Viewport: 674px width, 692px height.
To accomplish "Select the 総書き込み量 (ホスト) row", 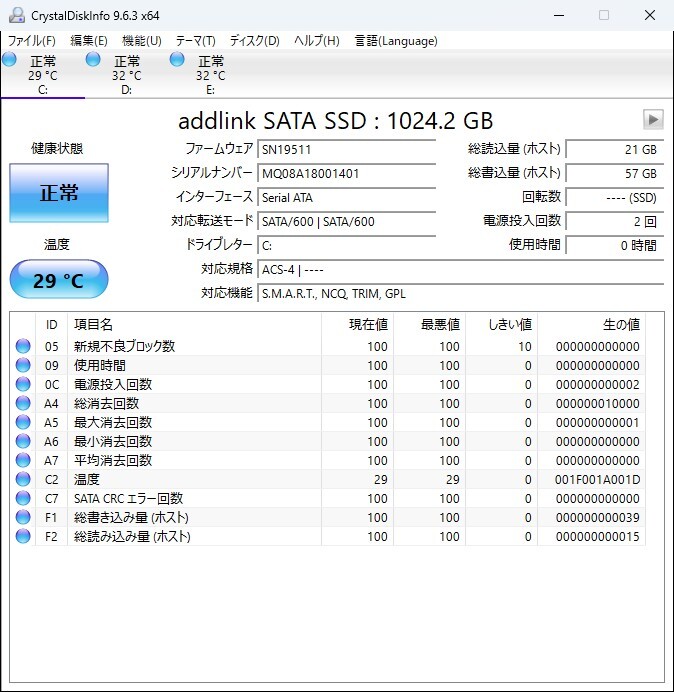I will click(328, 517).
